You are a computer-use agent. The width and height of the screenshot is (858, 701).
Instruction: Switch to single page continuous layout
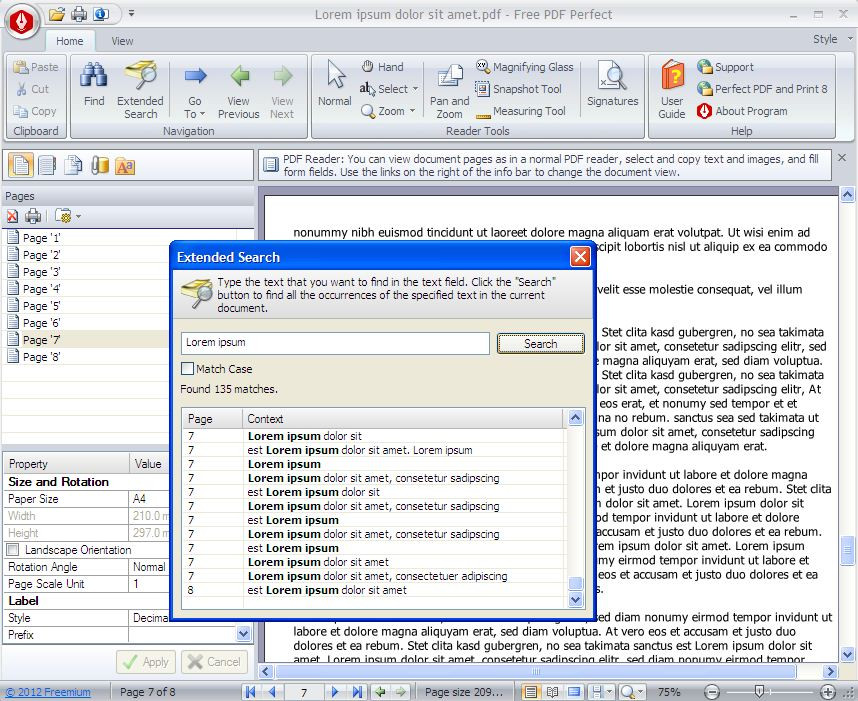(x=530, y=692)
